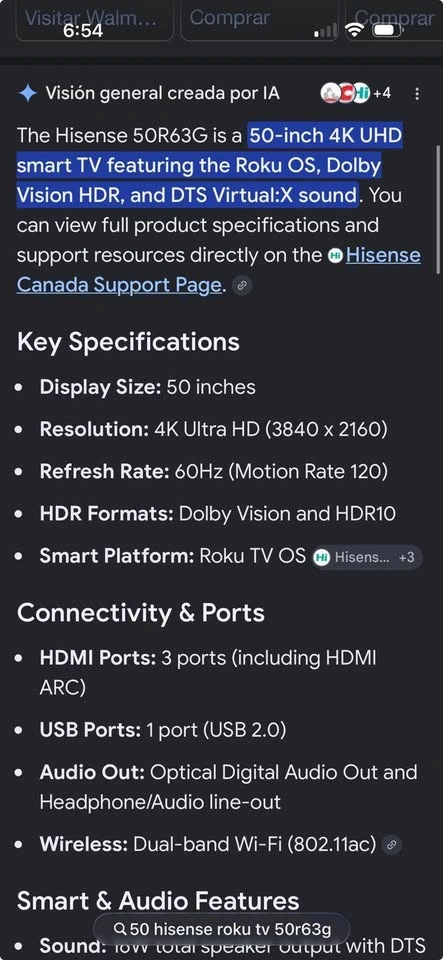Tap the 50 hisense roku tv 50r63g search bar
This screenshot has height=960, width=443.
coord(222,929)
